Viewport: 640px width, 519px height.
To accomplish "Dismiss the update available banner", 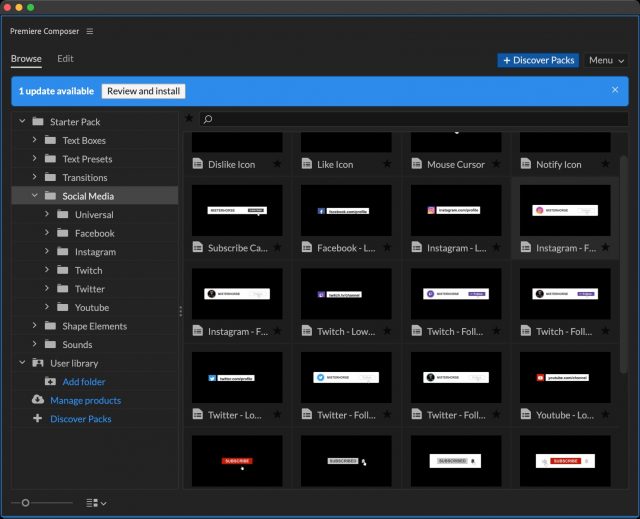I will tap(615, 90).
